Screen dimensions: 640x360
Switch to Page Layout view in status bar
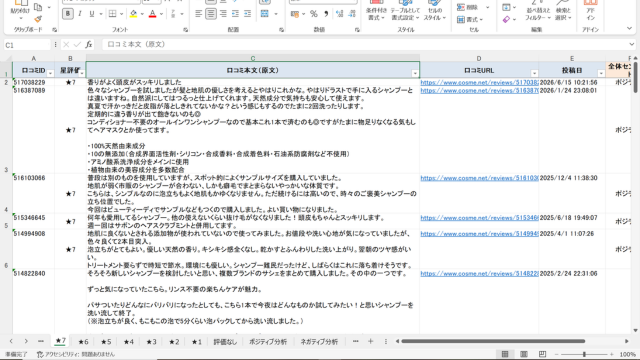(x=524, y=354)
